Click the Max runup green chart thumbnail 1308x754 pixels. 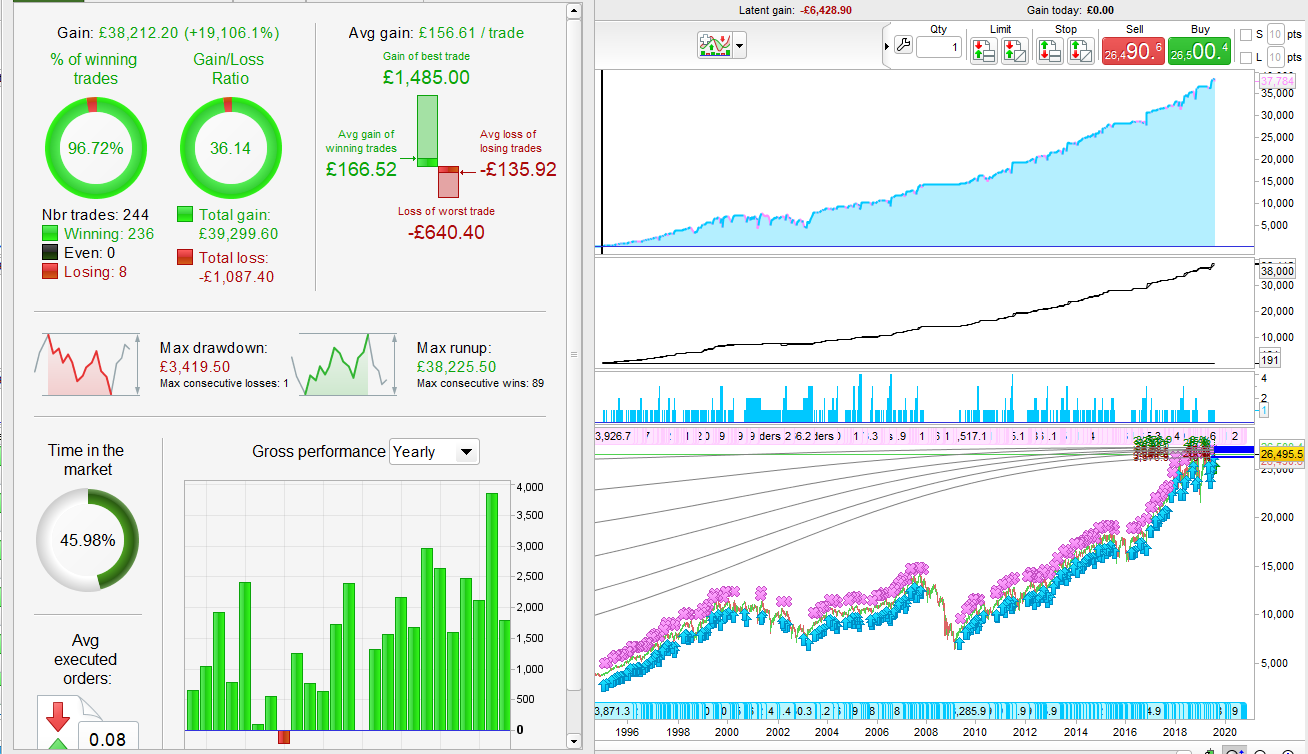347,365
